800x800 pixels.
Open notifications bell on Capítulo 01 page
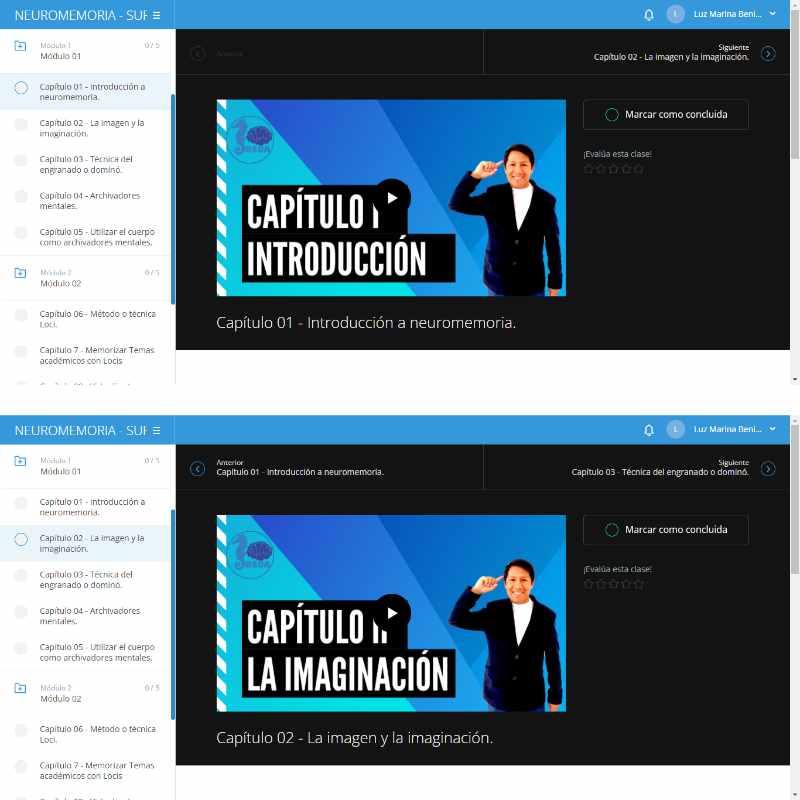[x=649, y=14]
